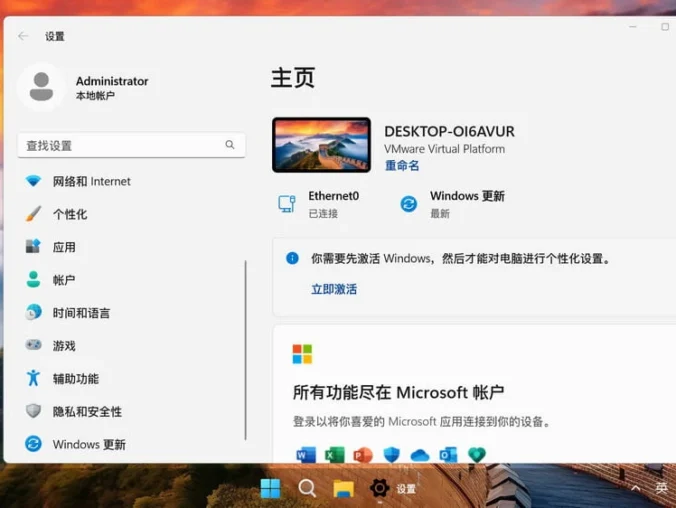
Task: Open the Administrator account avatar
Action: pyautogui.click(x=41, y=87)
